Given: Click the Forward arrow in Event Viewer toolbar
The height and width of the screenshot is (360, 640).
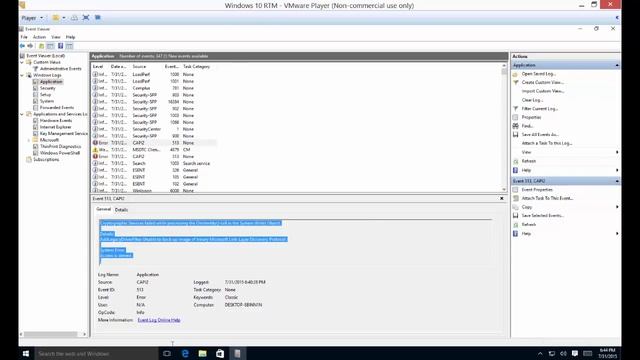Looking at the screenshot, I should pyautogui.click(x=30, y=46).
